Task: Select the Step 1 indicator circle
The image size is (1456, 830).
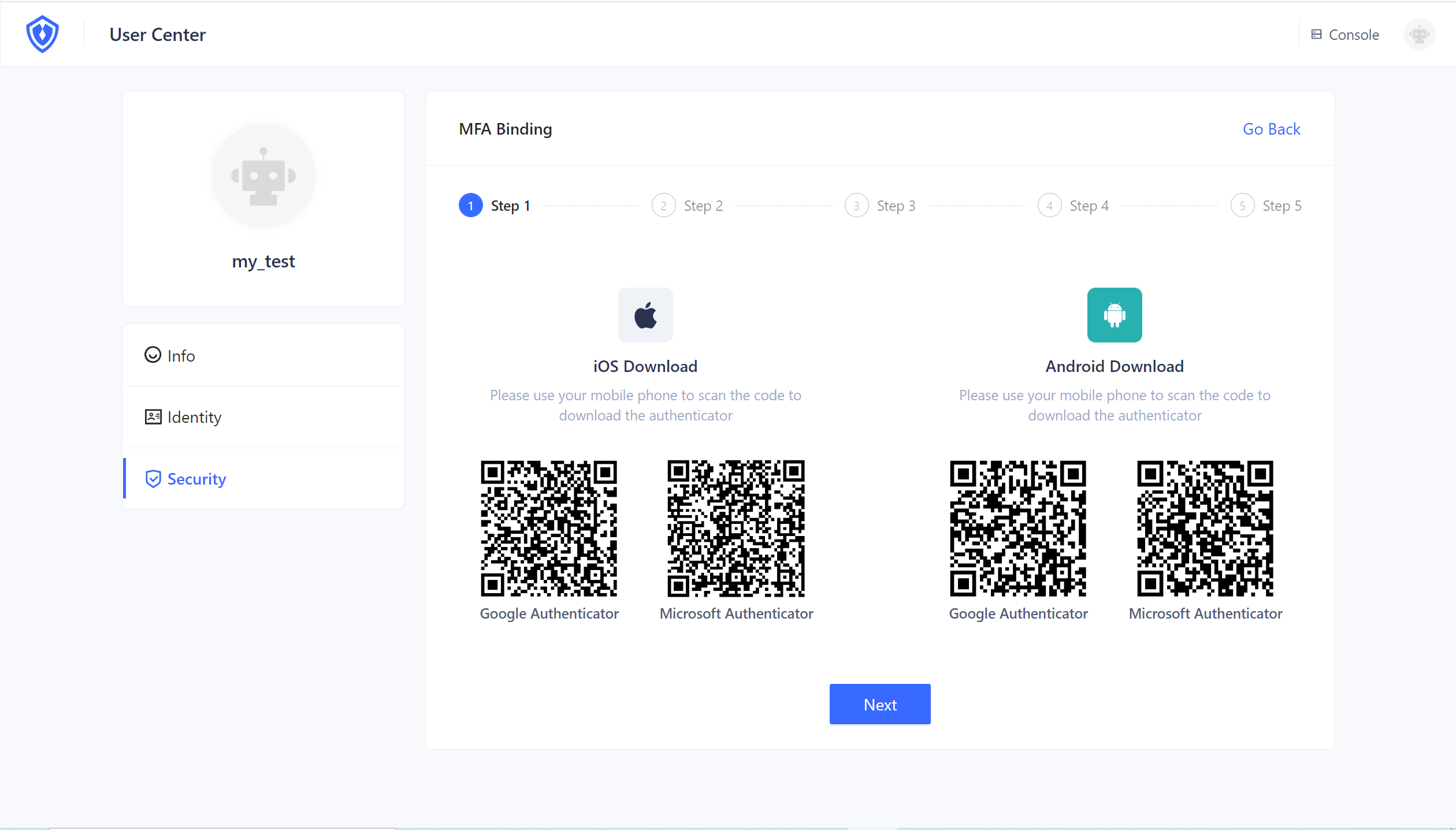Action: 471,206
